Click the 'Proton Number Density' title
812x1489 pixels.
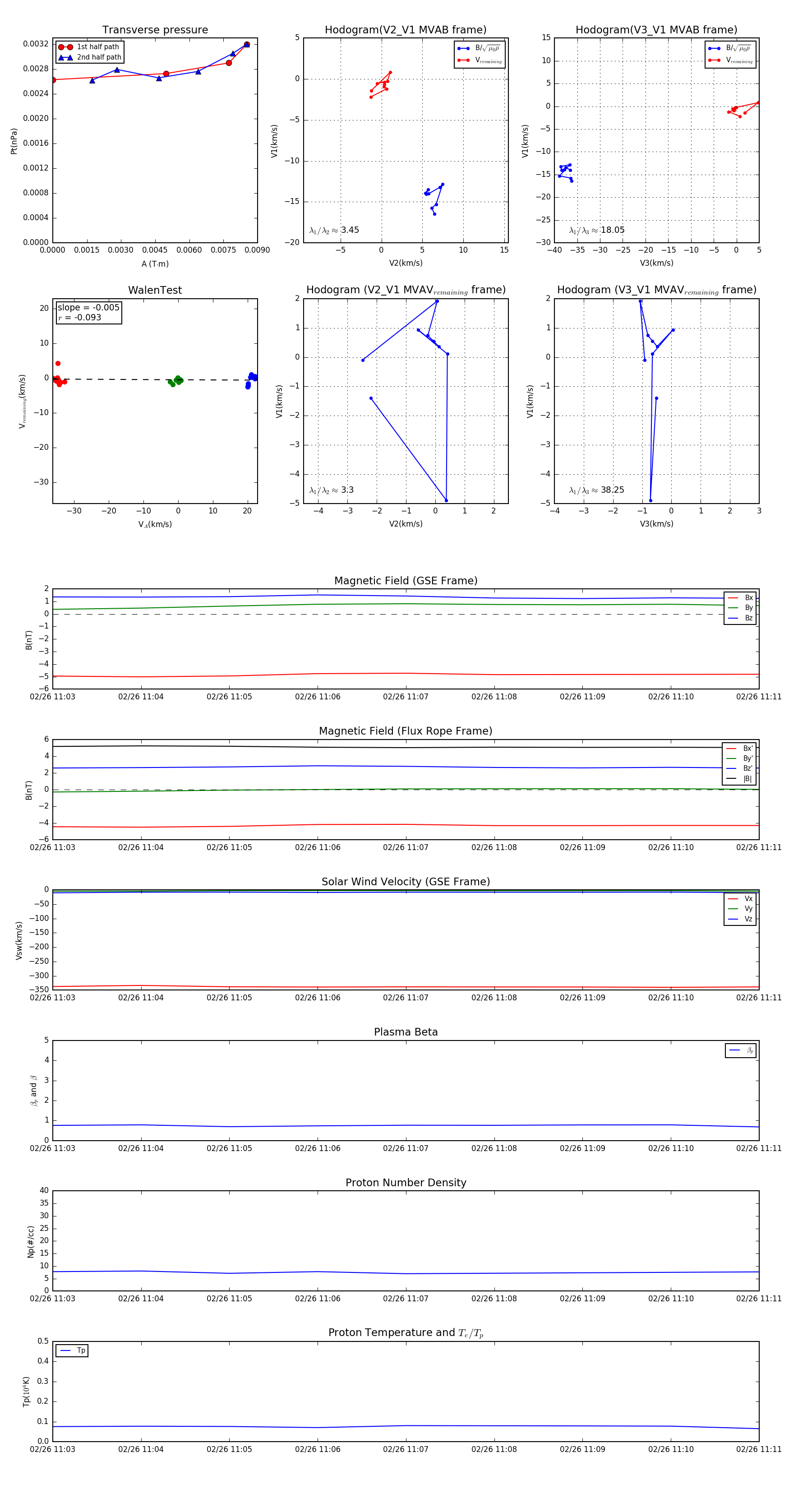point(406,1183)
